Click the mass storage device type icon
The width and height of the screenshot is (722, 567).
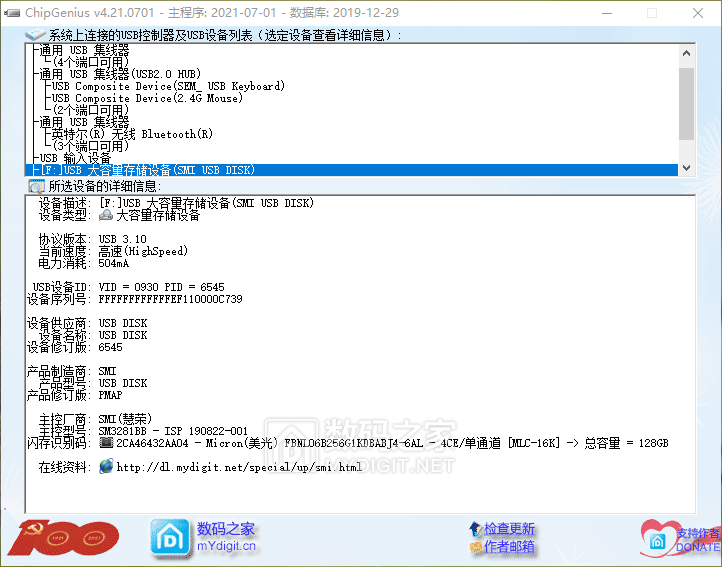click(x=106, y=215)
